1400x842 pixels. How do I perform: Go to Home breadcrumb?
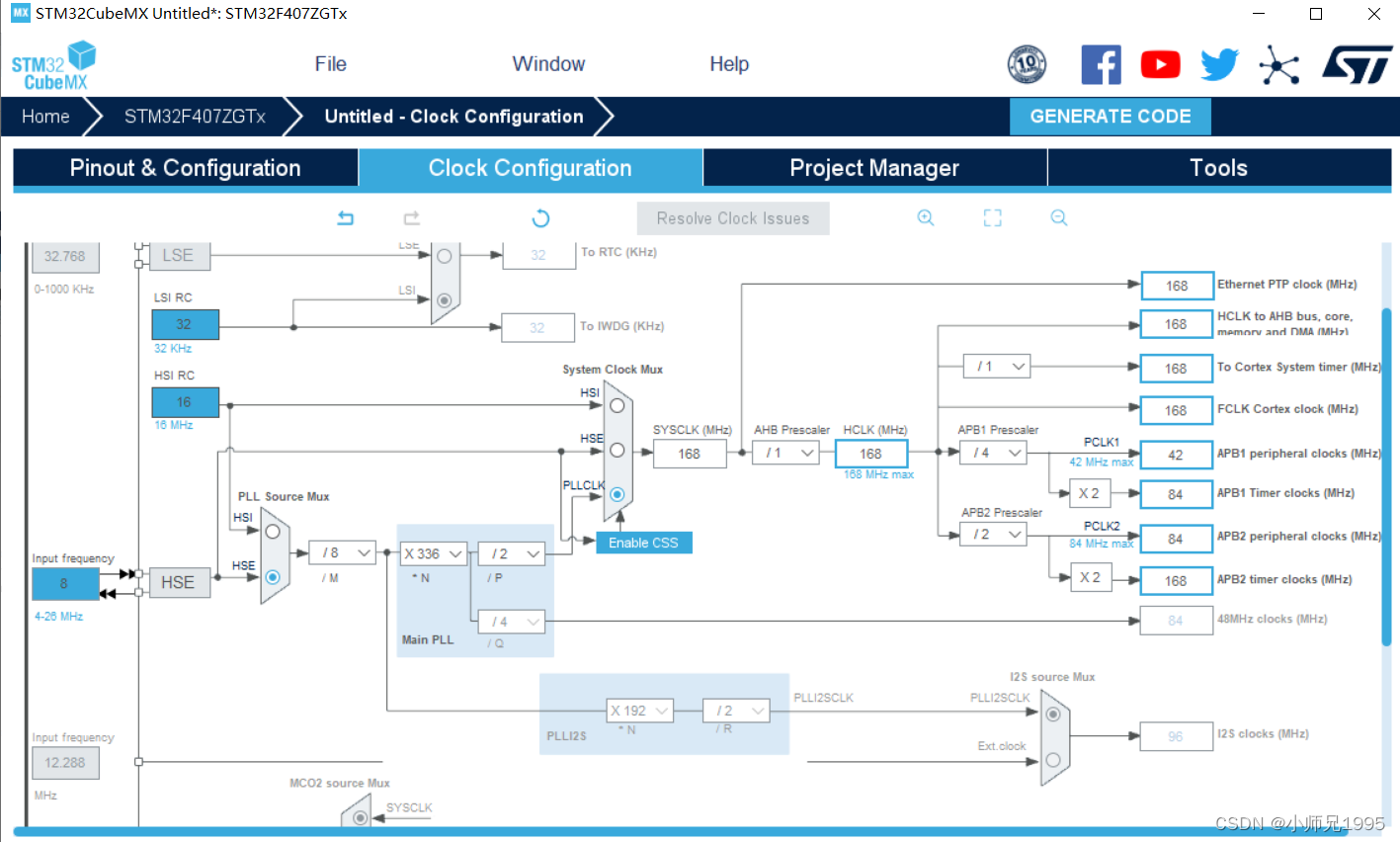coord(45,117)
